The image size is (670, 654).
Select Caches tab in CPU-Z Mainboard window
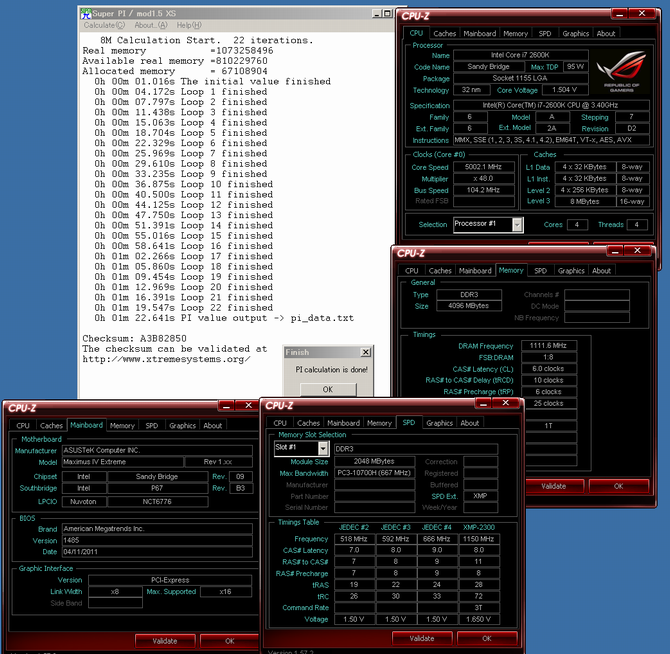(51, 426)
